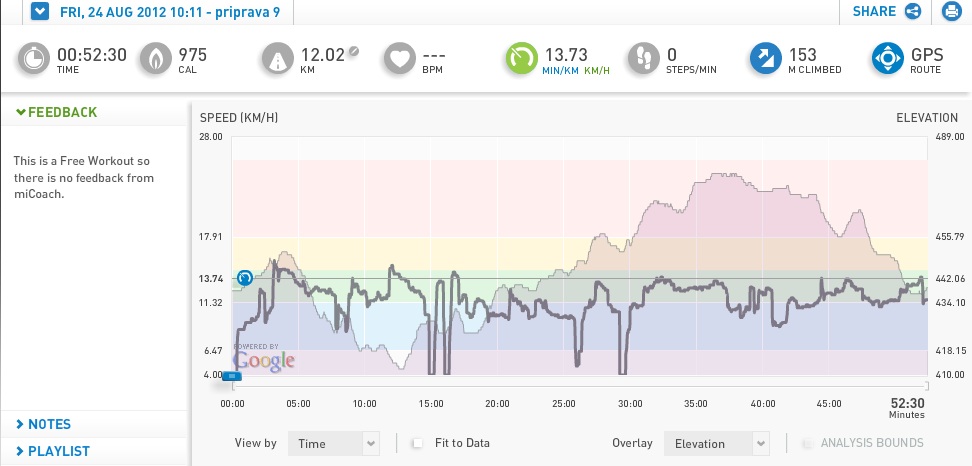
Task: Click the green speedometer pace icon
Action: [521, 59]
